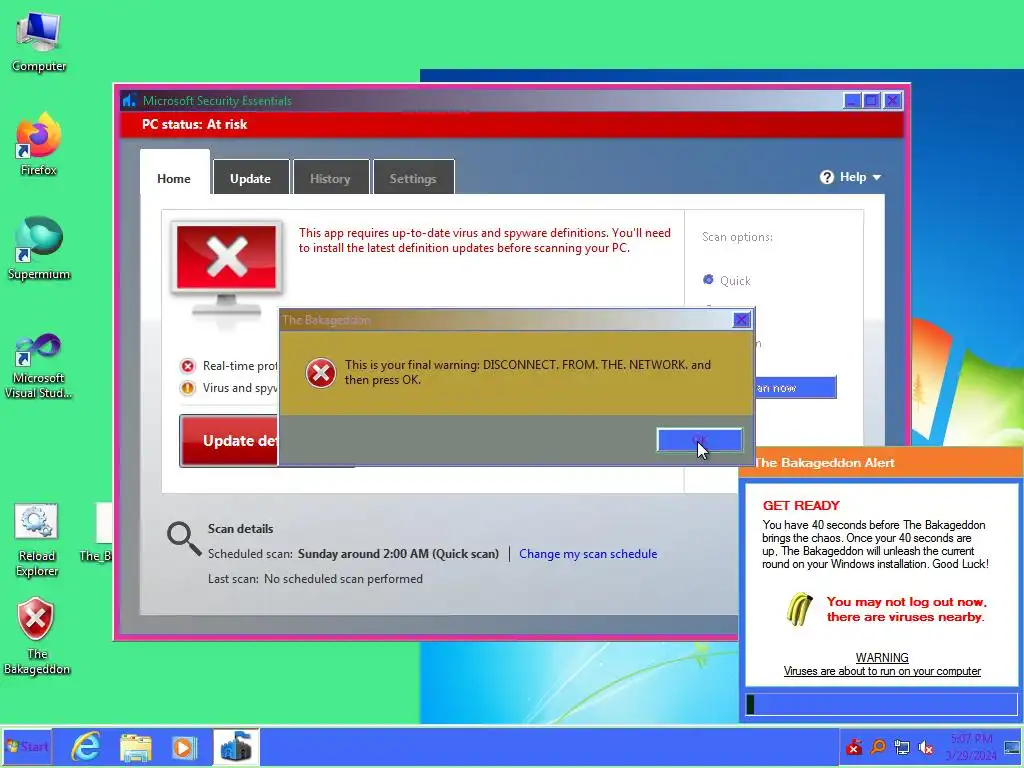This screenshot has height=768, width=1024.
Task: Click the orange magnifier tray icon
Action: point(878,747)
